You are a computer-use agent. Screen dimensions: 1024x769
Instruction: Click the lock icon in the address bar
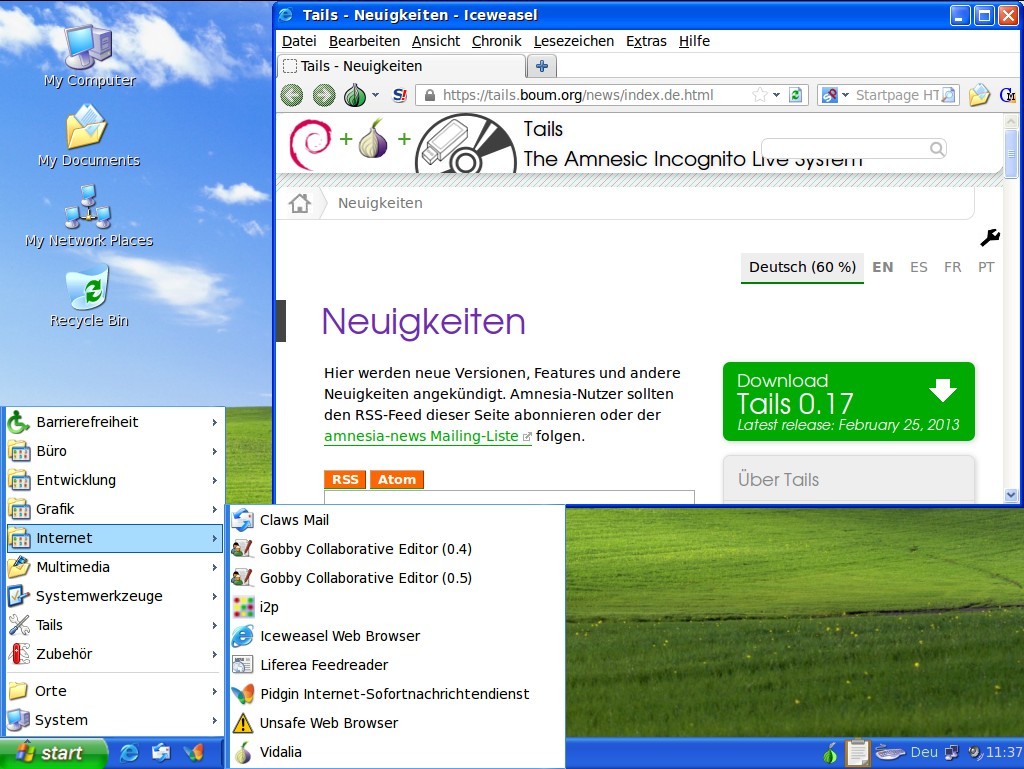pos(430,95)
